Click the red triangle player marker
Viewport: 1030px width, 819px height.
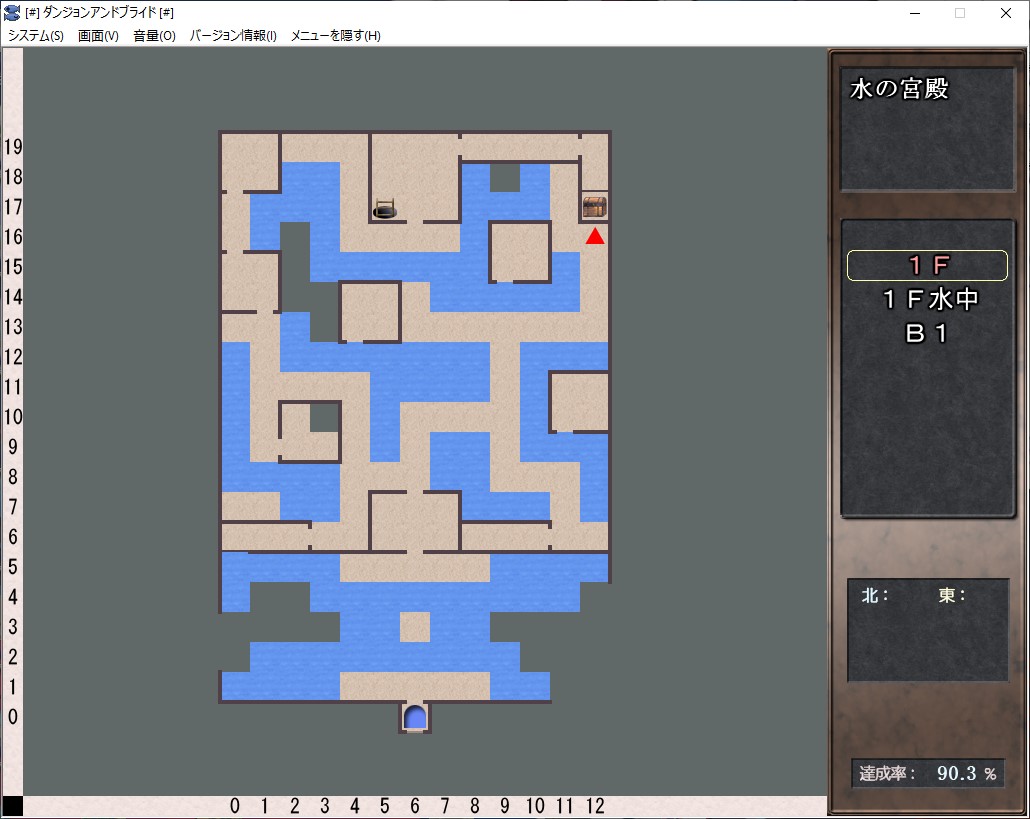coord(595,236)
